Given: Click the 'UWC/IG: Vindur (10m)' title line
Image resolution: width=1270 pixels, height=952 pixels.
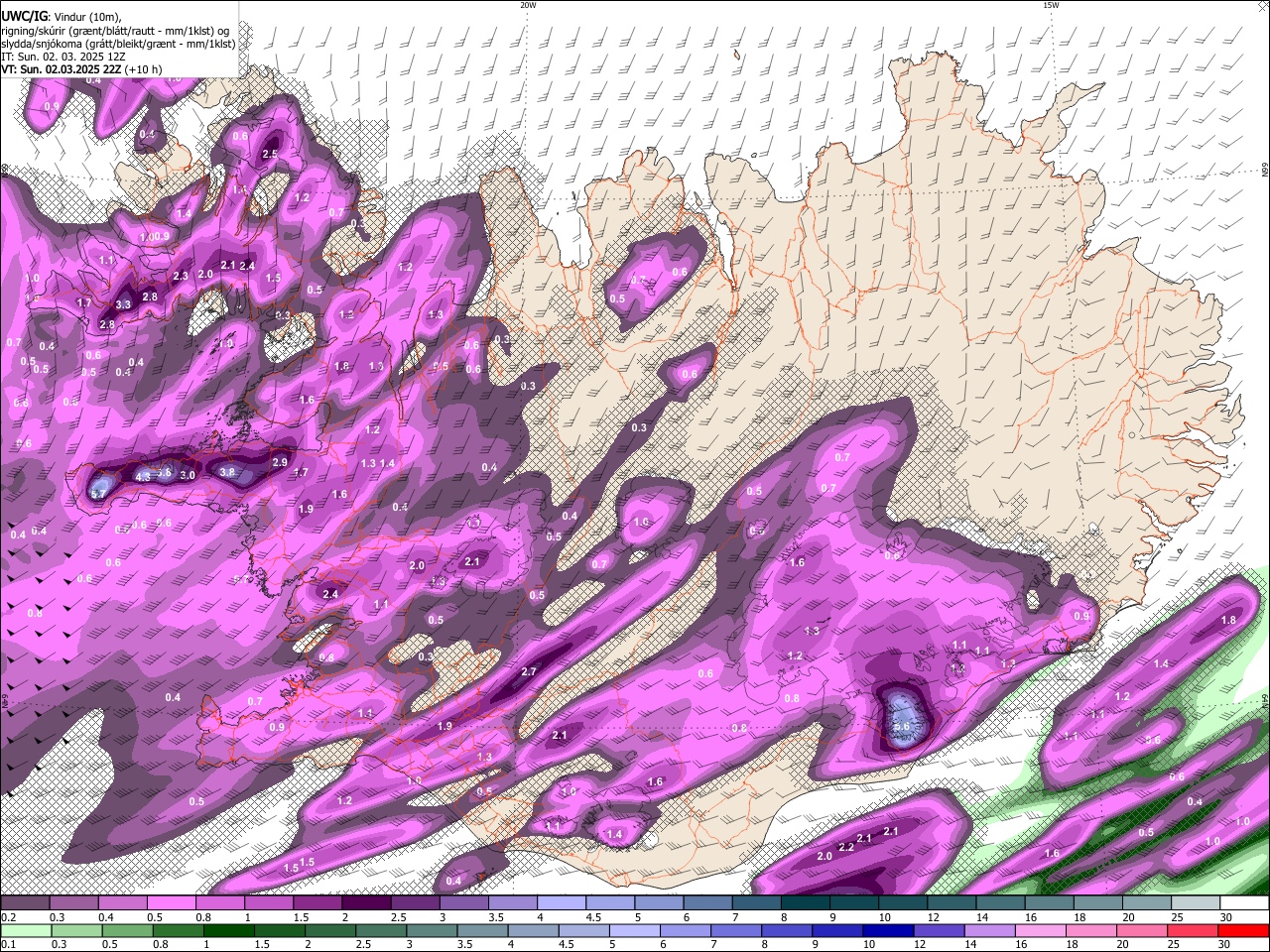Looking at the screenshot, I should pyautogui.click(x=61, y=17).
